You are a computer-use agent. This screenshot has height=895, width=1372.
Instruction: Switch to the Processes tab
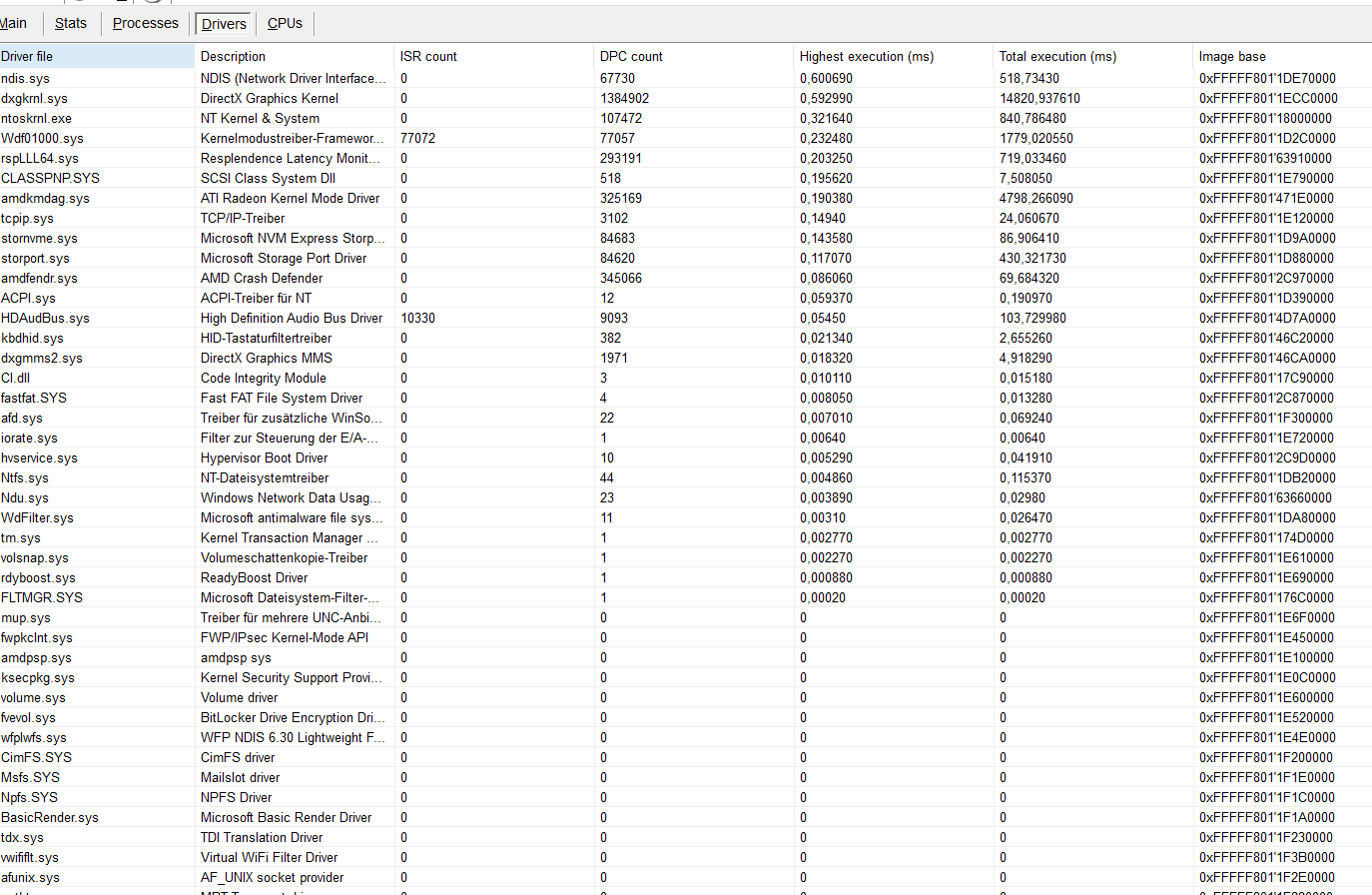(x=145, y=23)
